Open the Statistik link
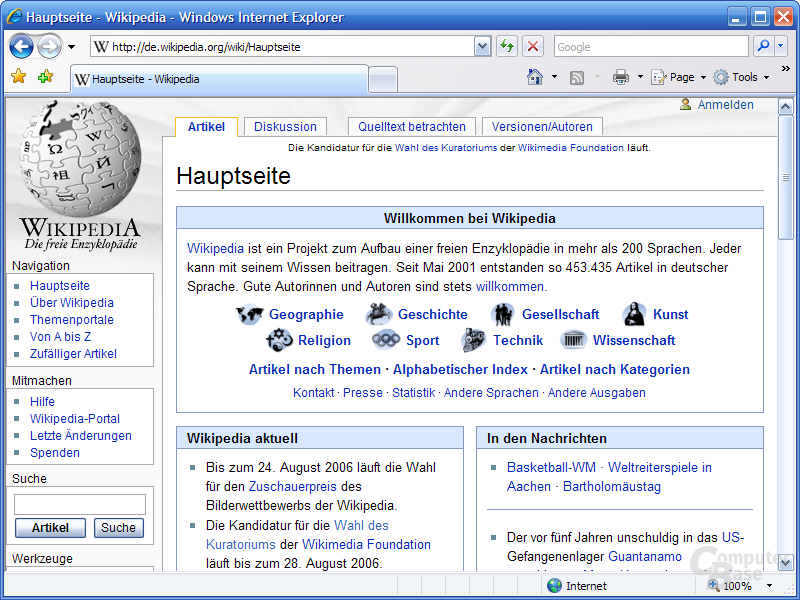The height and width of the screenshot is (600, 800). click(413, 392)
